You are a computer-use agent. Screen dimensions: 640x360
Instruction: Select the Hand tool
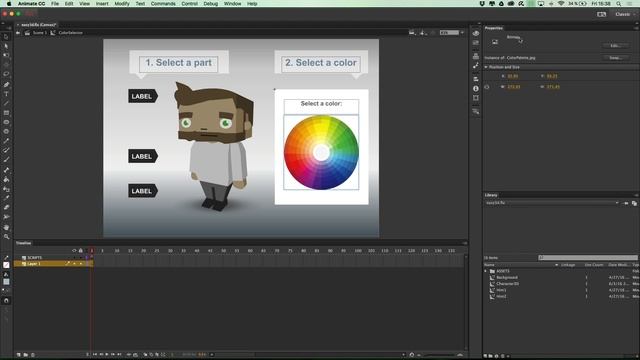(6, 227)
